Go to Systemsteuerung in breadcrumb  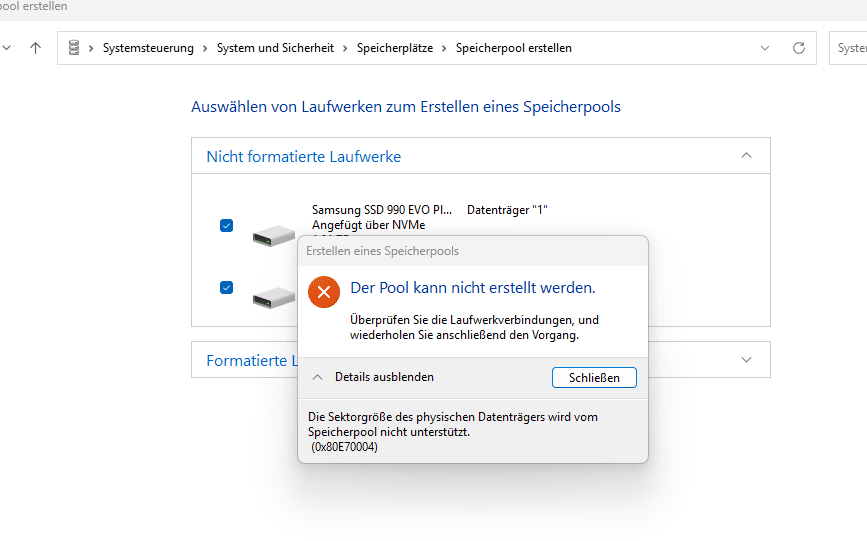click(148, 48)
